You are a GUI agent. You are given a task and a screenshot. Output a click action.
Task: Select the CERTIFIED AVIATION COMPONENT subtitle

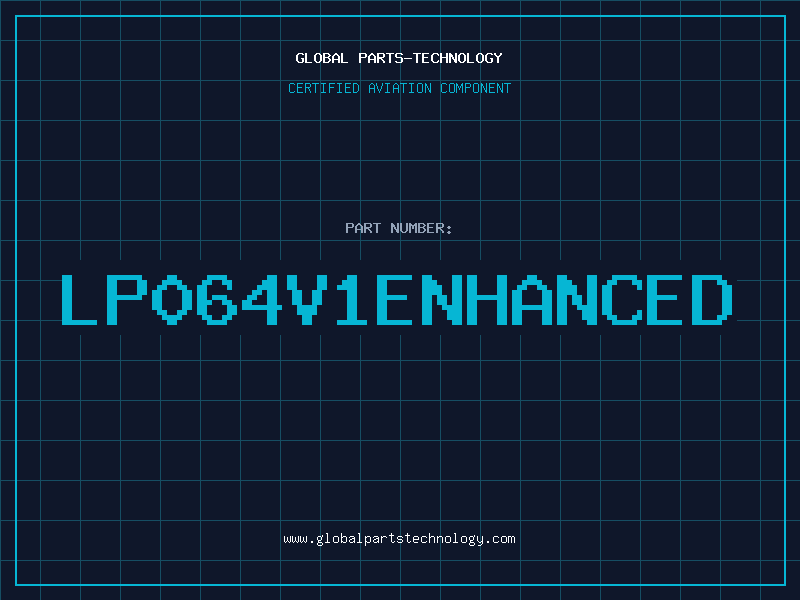(x=399, y=88)
